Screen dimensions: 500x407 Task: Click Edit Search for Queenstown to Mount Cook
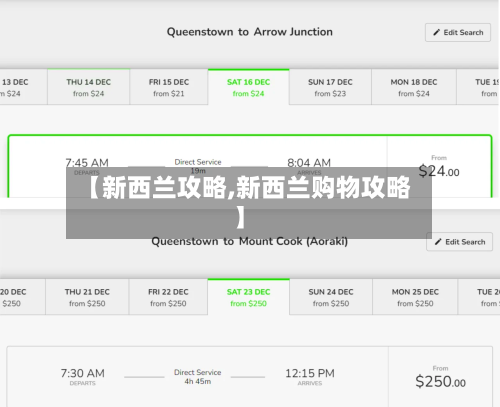[x=459, y=242]
